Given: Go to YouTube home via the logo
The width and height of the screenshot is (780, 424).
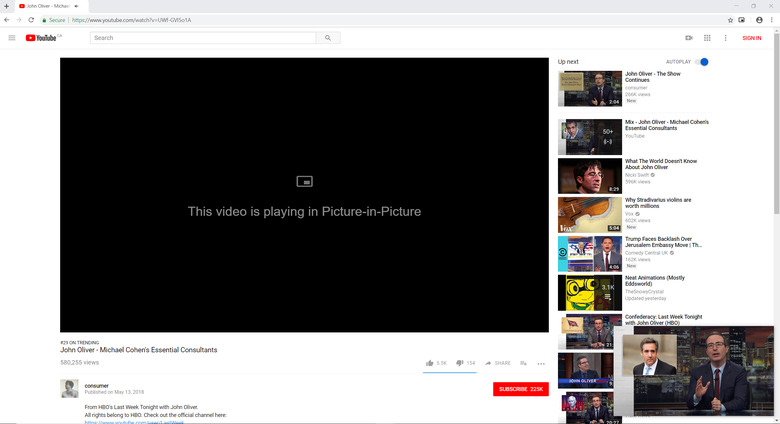Looking at the screenshot, I should click(x=41, y=38).
